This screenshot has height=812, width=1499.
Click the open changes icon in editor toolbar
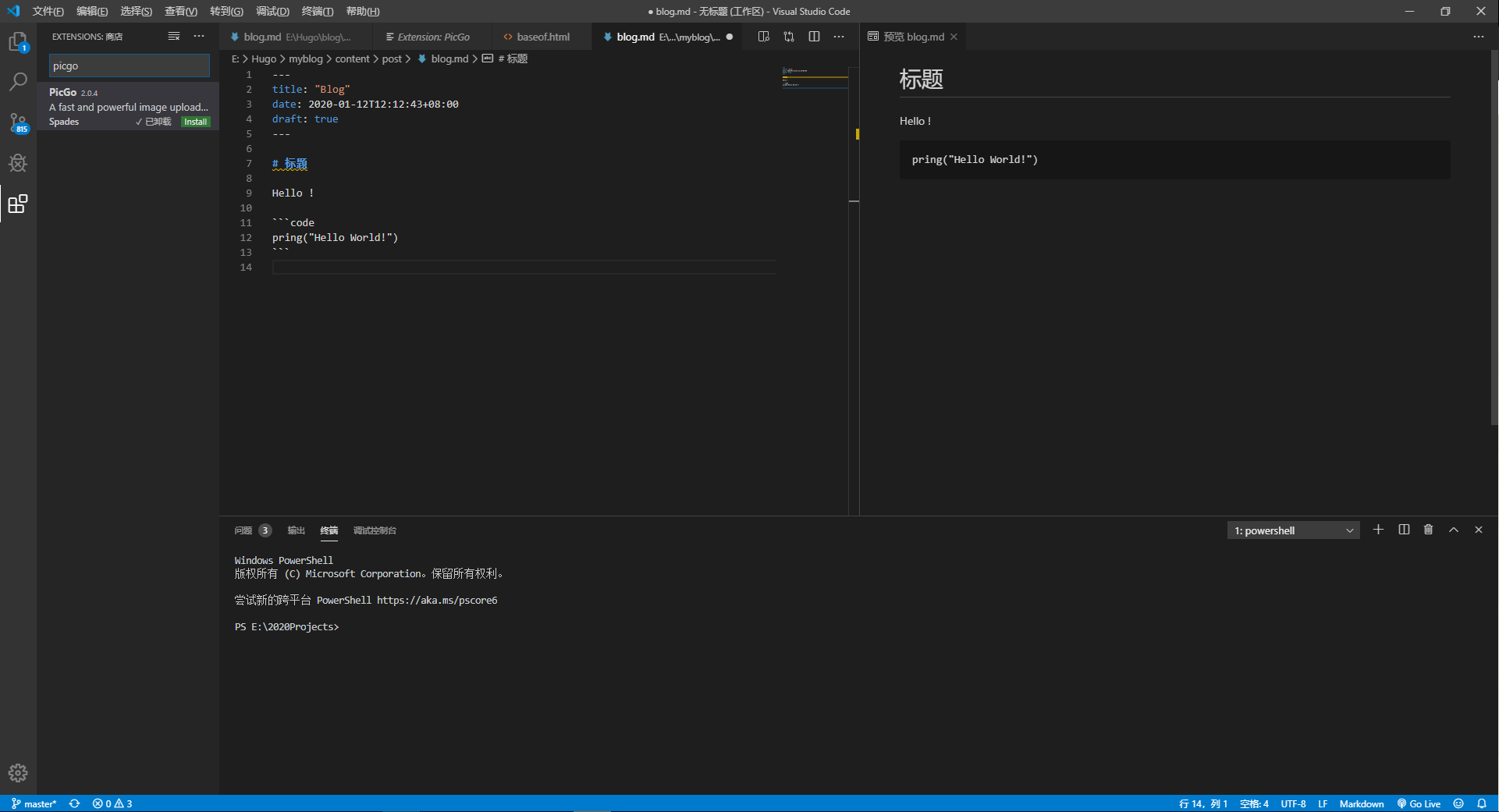(x=789, y=37)
